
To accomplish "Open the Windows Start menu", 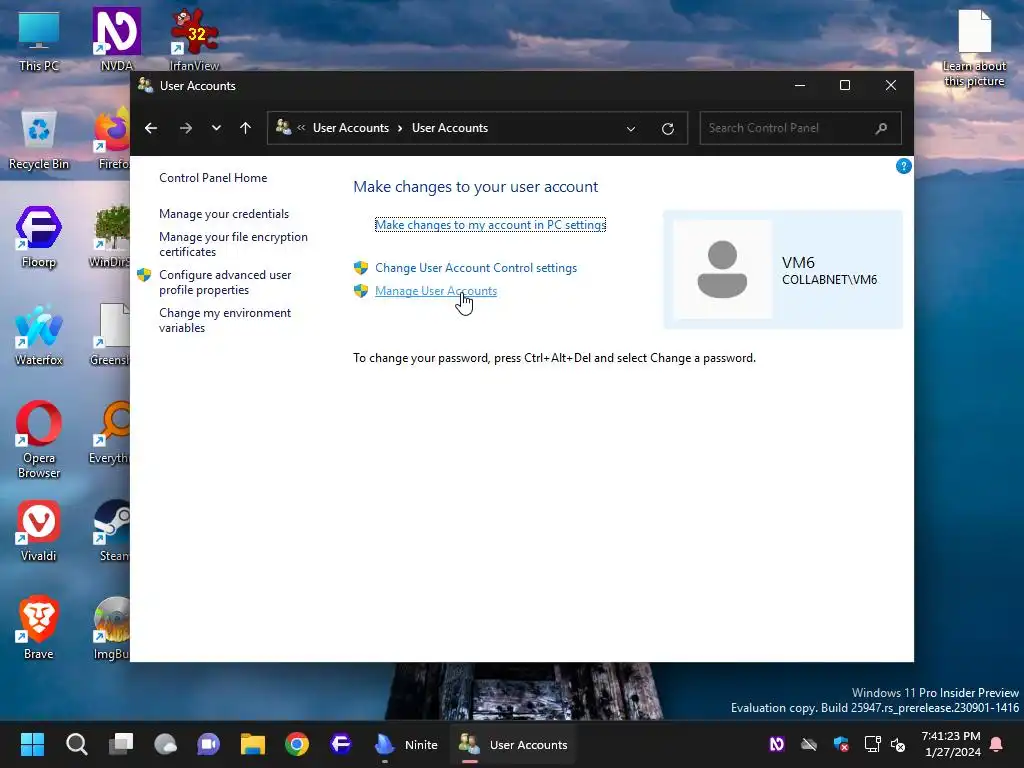I will [32, 744].
